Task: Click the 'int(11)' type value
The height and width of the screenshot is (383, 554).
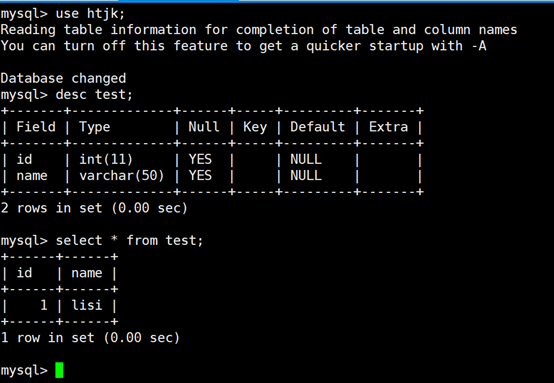Action: pos(106,159)
